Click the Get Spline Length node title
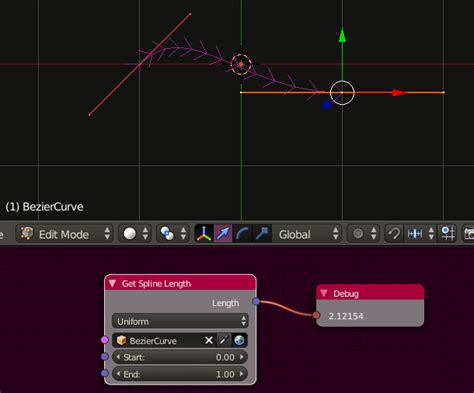Viewport: 474px width, 393px height. [156, 284]
